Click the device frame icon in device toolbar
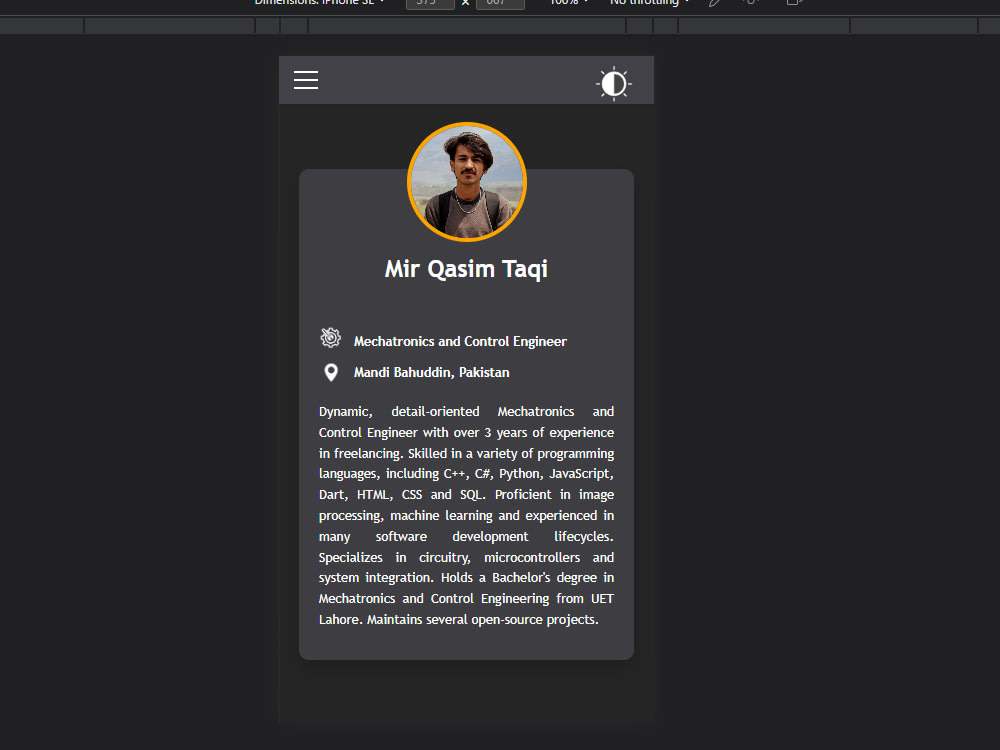The height and width of the screenshot is (750, 1000). click(793, 3)
